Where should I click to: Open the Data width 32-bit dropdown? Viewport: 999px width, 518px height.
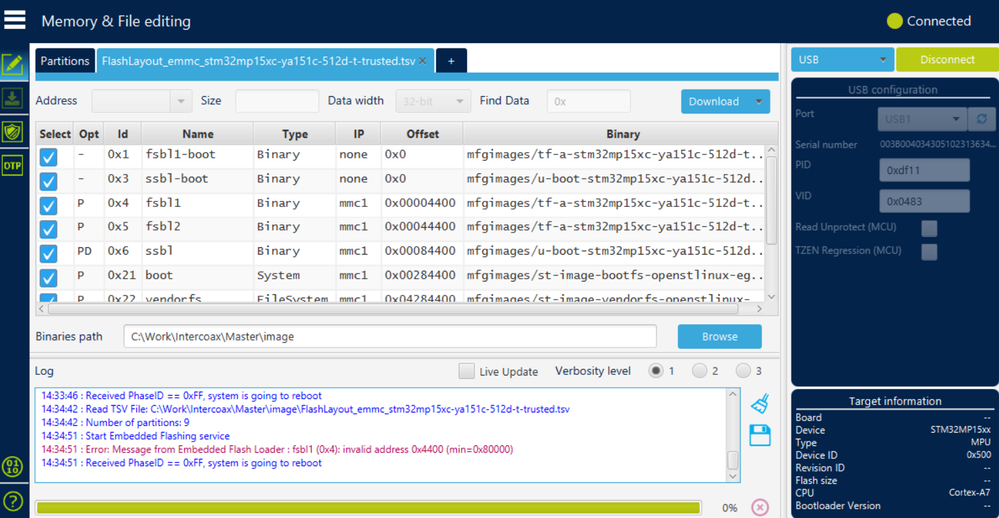pos(433,101)
